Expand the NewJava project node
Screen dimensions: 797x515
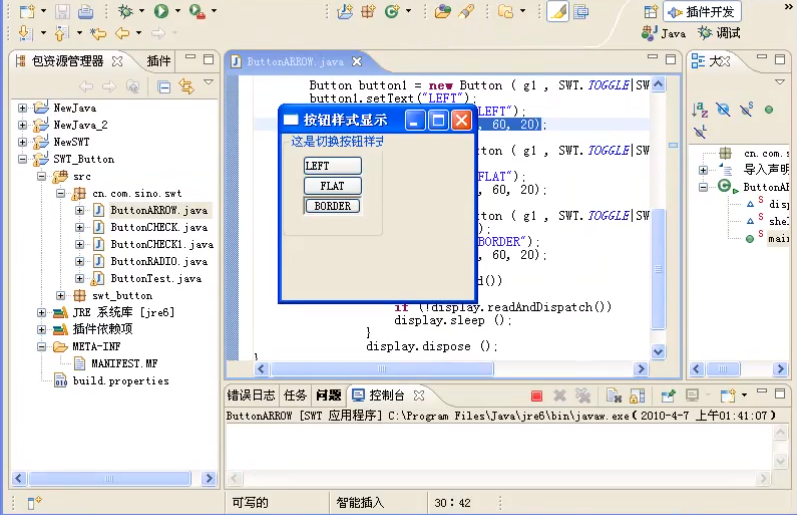[x=22, y=108]
